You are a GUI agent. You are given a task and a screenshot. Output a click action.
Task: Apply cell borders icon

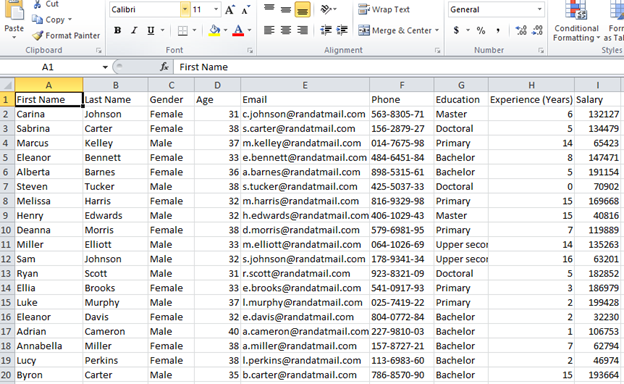[183, 30]
